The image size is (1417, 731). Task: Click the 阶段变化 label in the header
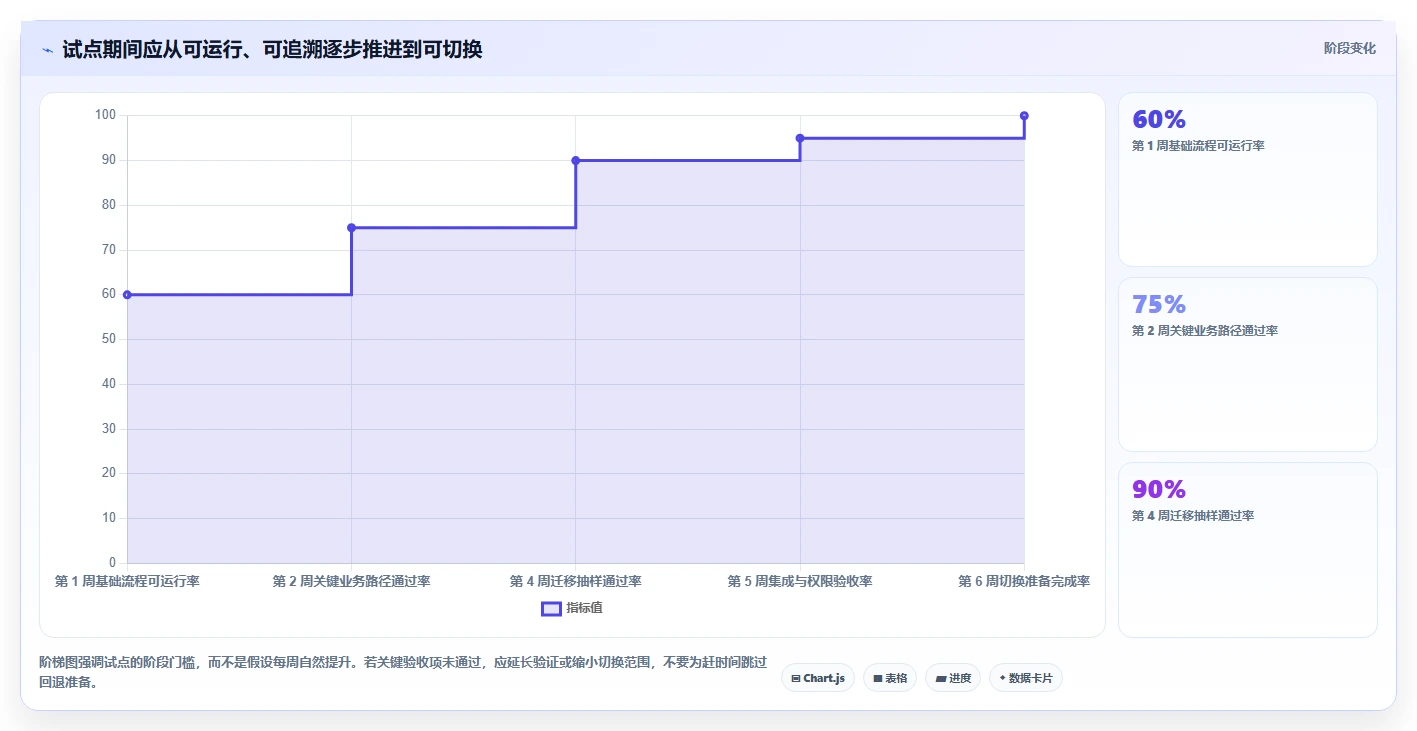pyautogui.click(x=1350, y=48)
